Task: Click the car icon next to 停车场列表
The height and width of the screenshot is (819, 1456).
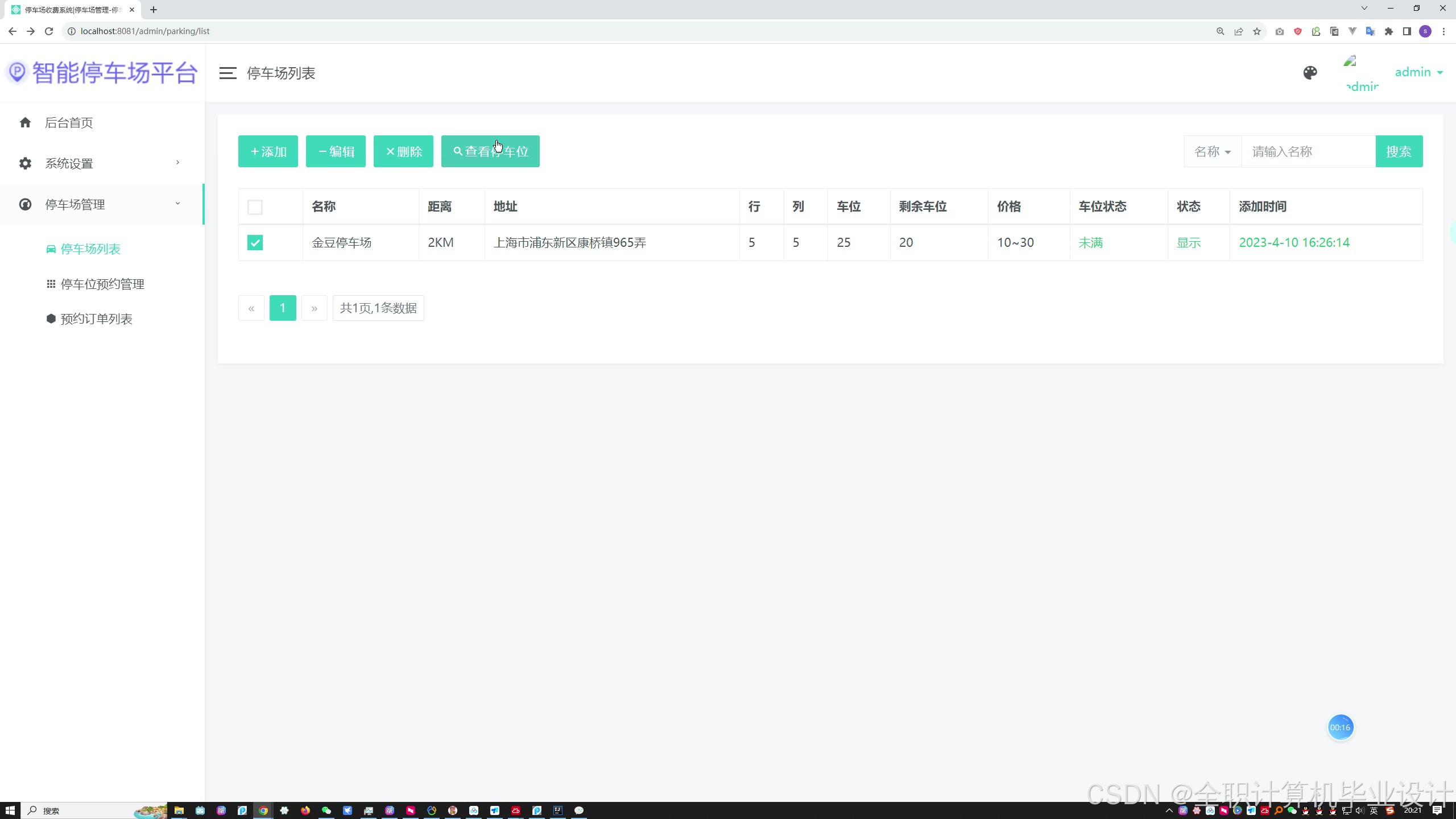Action: click(x=51, y=249)
